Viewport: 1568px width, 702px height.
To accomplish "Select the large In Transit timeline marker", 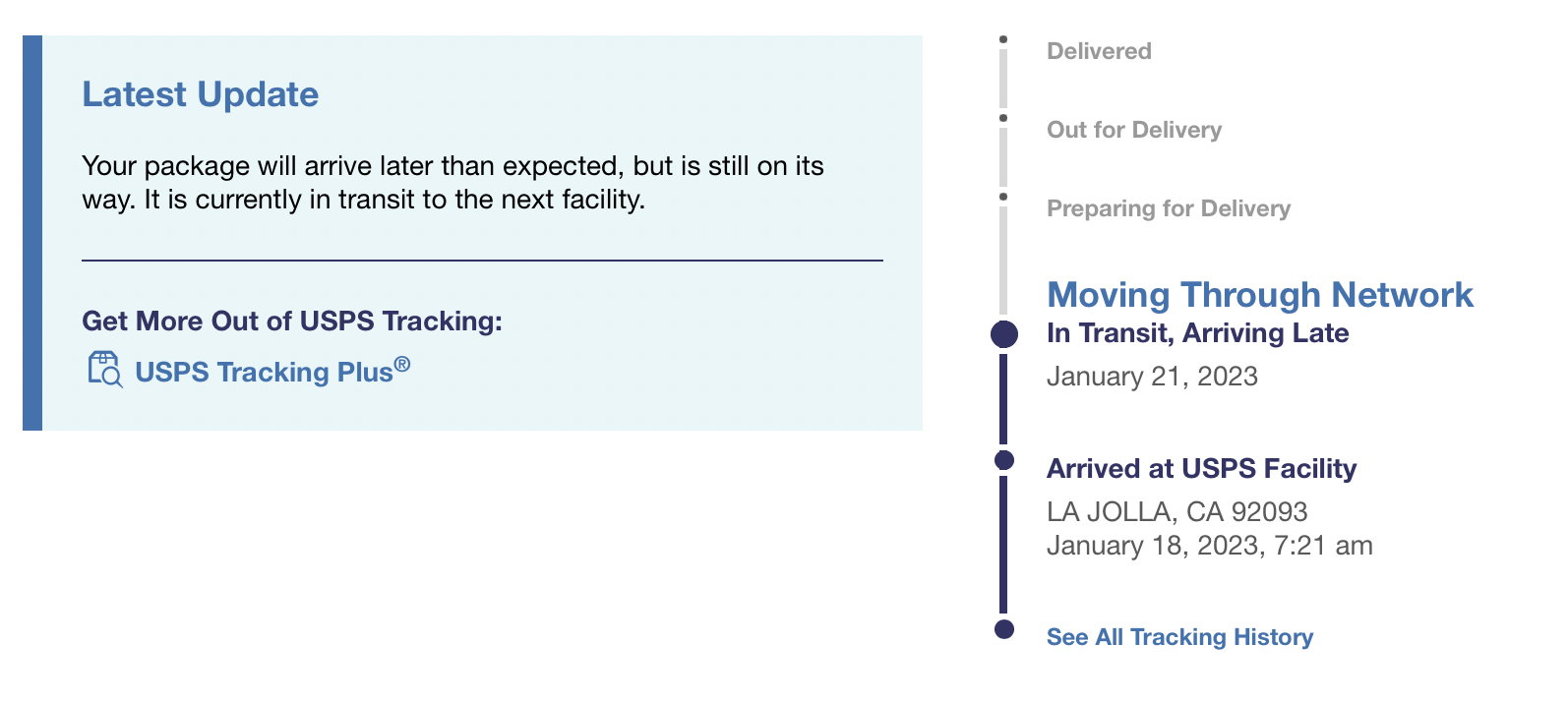I will pos(1004,334).
